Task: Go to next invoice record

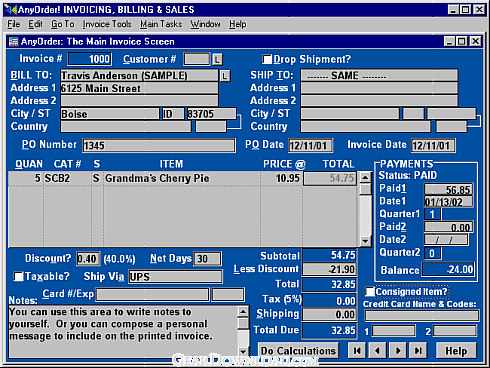Action: (x=398, y=351)
